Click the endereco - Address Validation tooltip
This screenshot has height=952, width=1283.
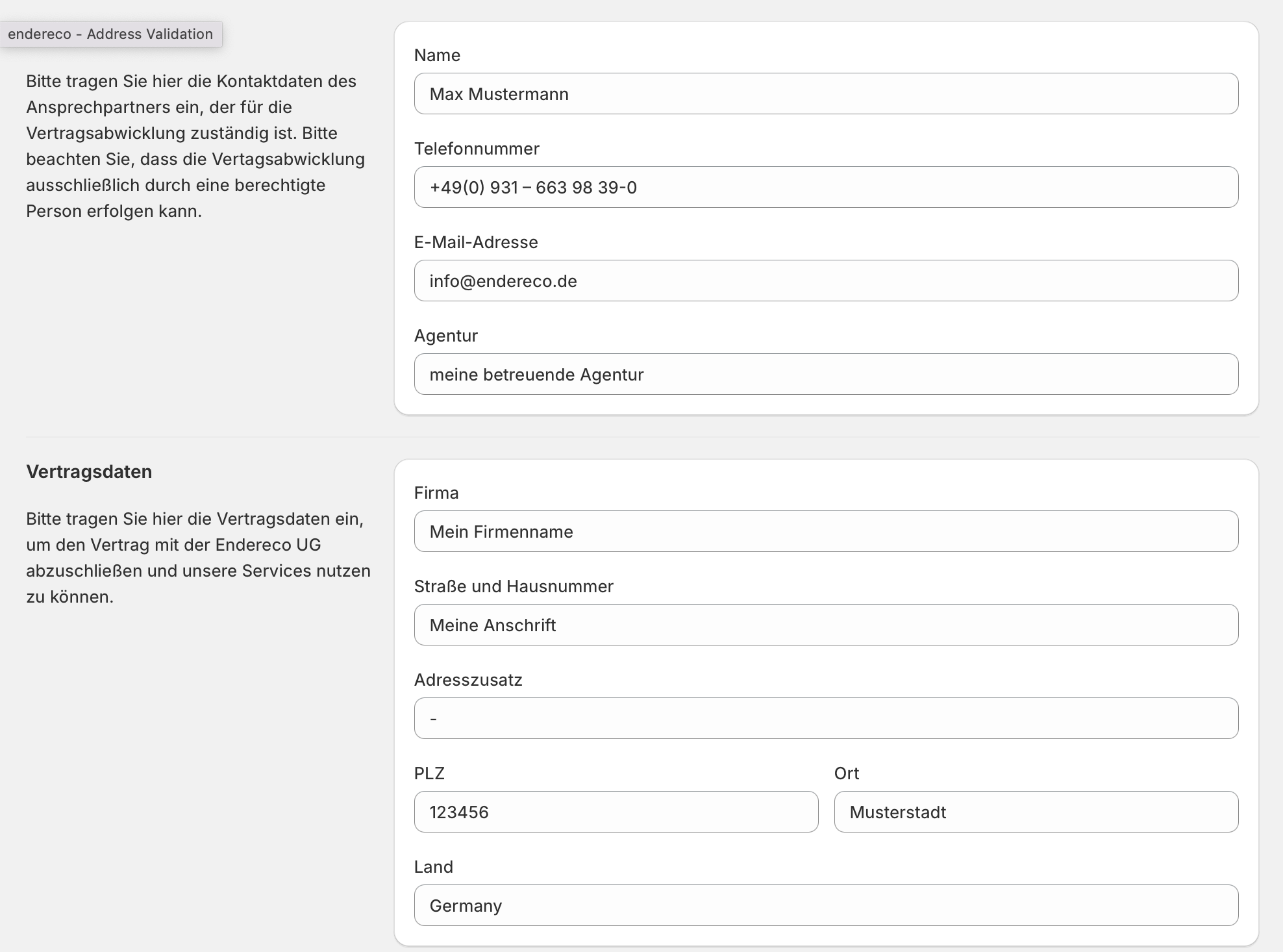coord(111,34)
